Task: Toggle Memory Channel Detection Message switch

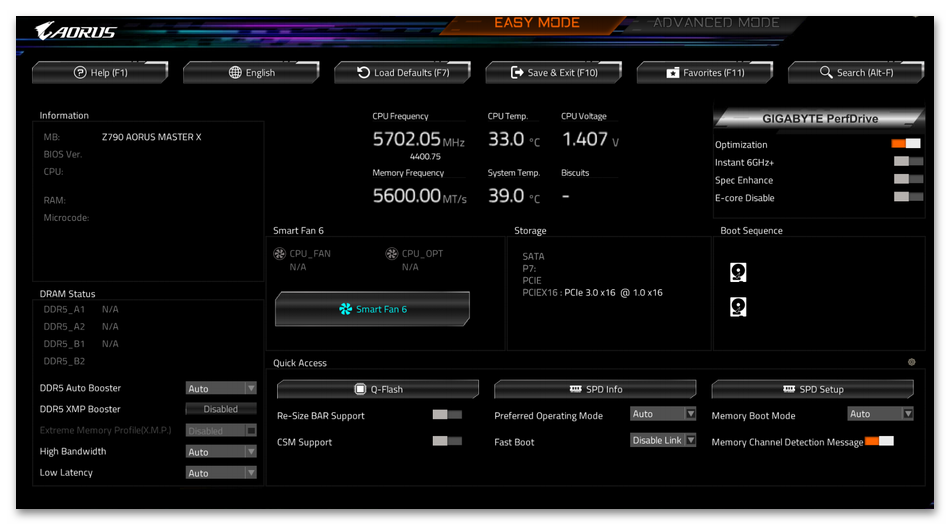Action: pyautogui.click(x=879, y=441)
